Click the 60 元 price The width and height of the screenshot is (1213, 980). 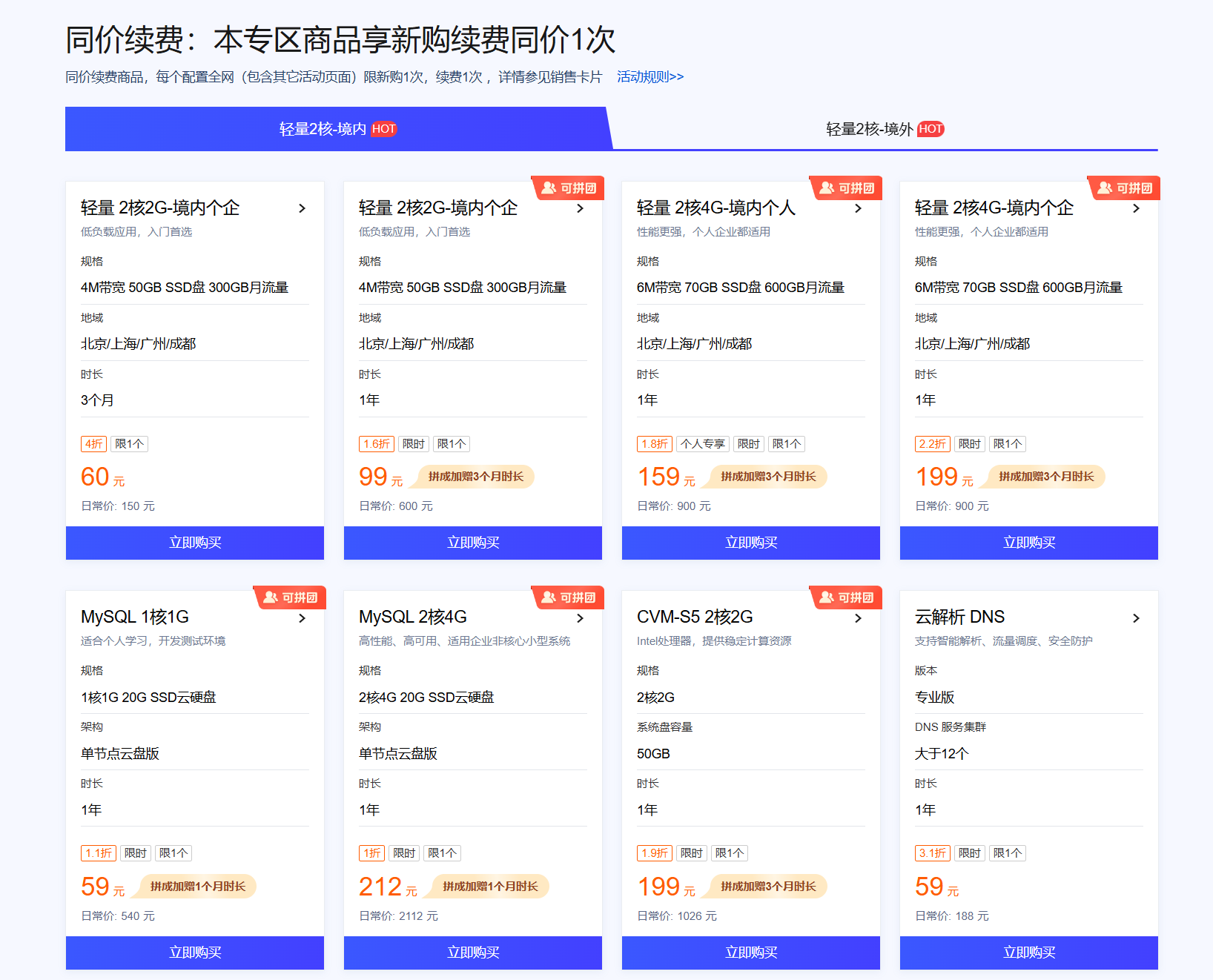102,477
